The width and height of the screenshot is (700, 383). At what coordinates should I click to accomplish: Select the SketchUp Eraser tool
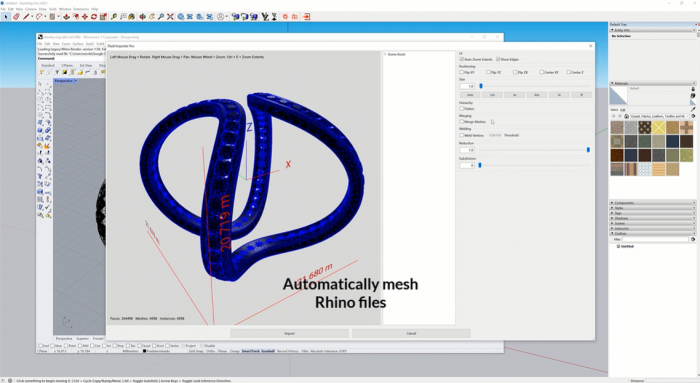pos(16,17)
